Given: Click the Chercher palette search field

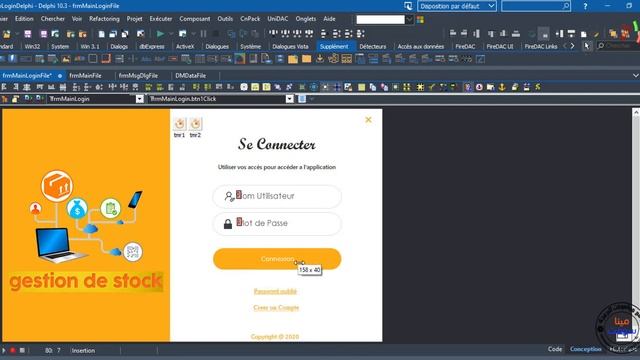Looking at the screenshot, I should (x=618, y=46).
